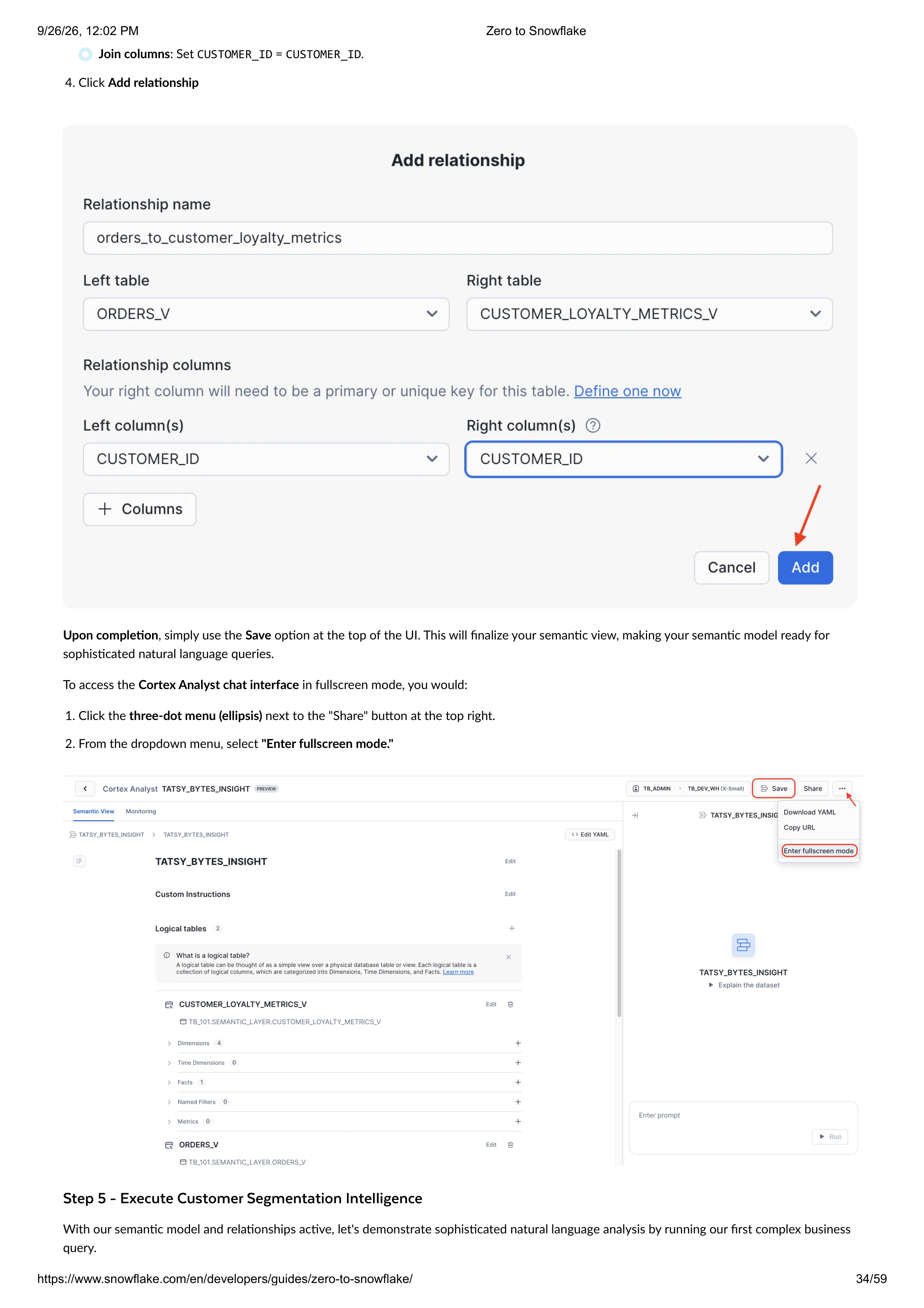Dismiss the What is a logical table box
This screenshot has height=1308, width=924.
tap(508, 958)
